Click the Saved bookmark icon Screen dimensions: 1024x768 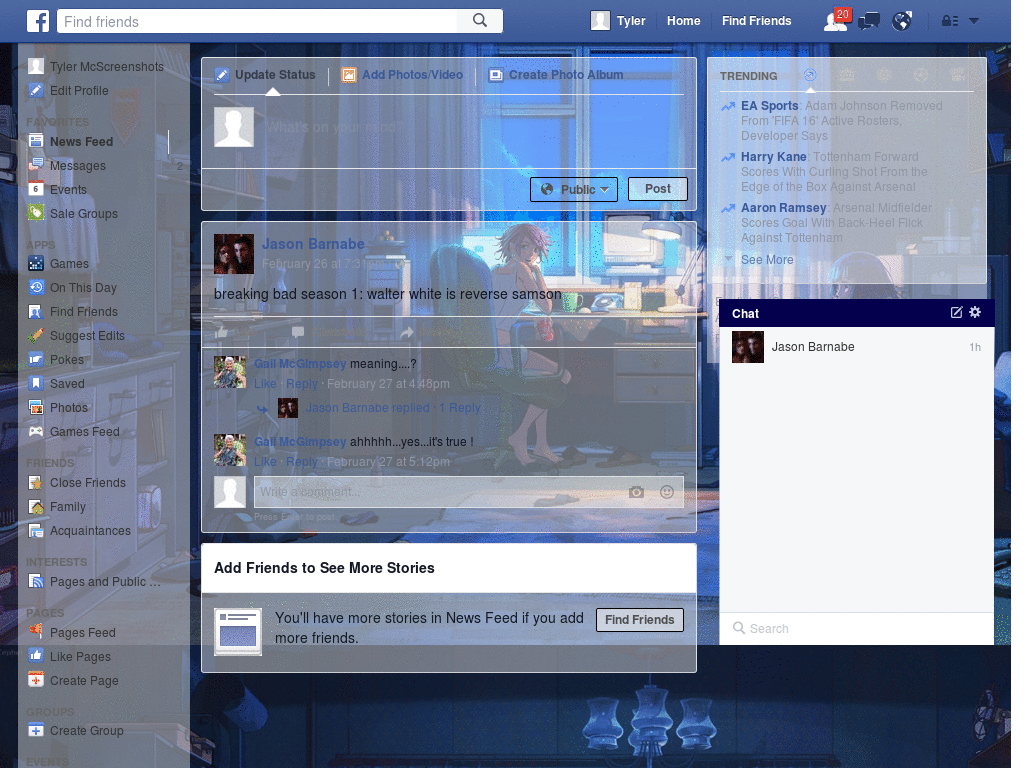[36, 383]
